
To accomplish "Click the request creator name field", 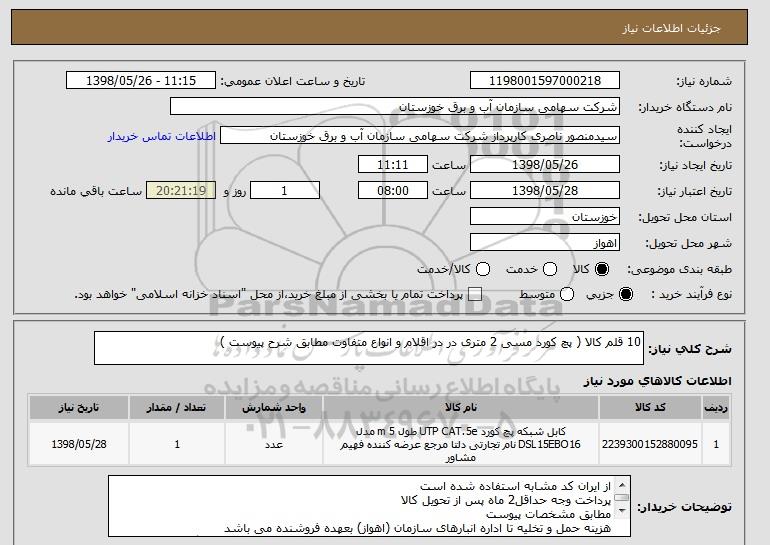I will coord(420,136).
